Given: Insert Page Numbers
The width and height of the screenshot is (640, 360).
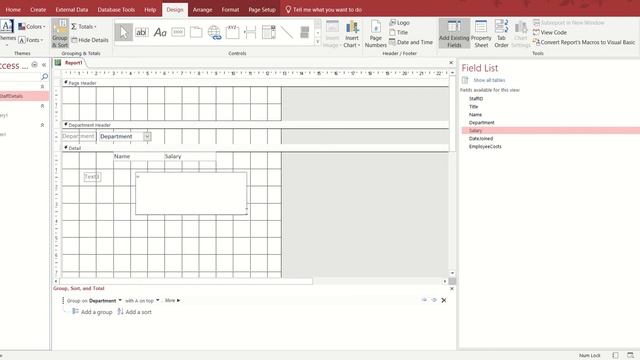Looking at the screenshot, I should (376, 33).
